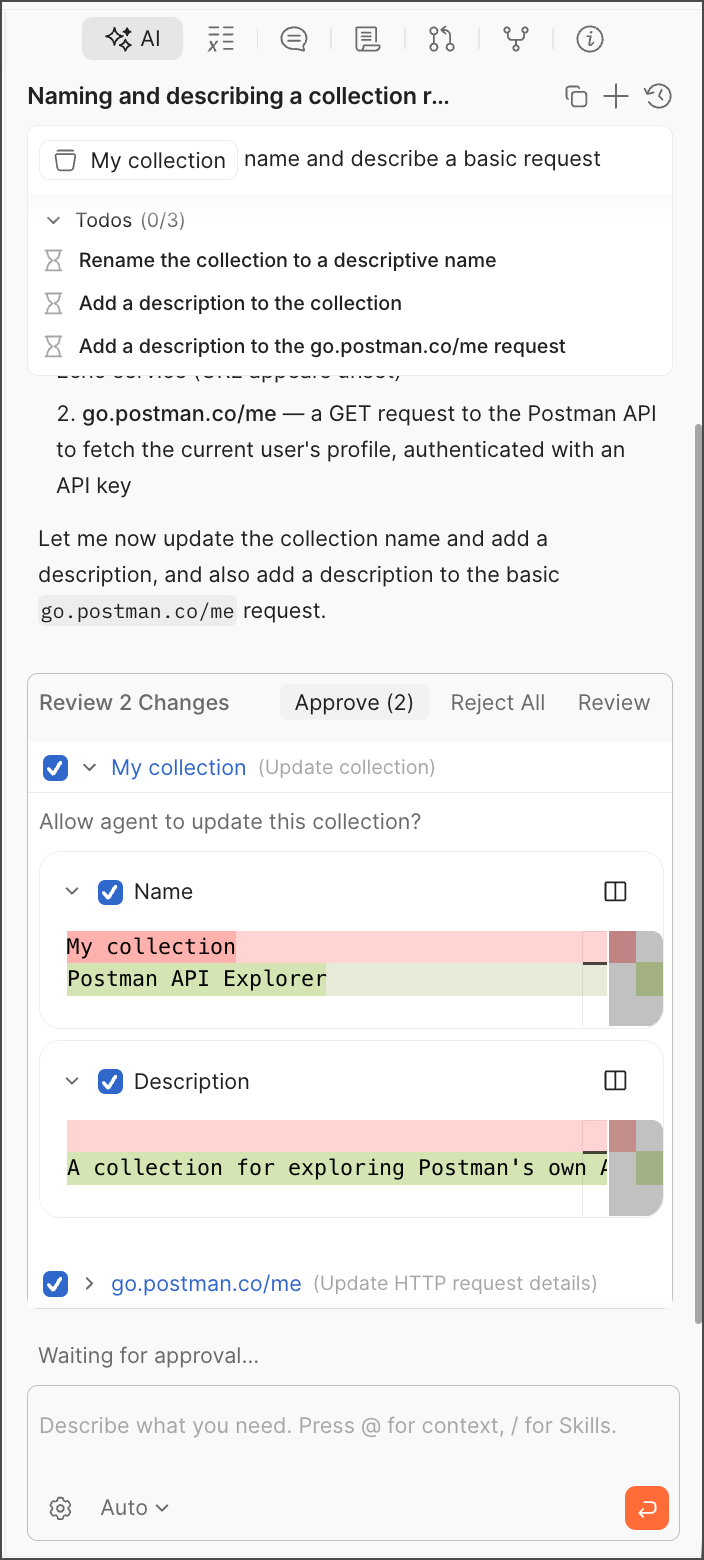Approve both changes with Approve (2)
704x1560 pixels.
(x=354, y=703)
